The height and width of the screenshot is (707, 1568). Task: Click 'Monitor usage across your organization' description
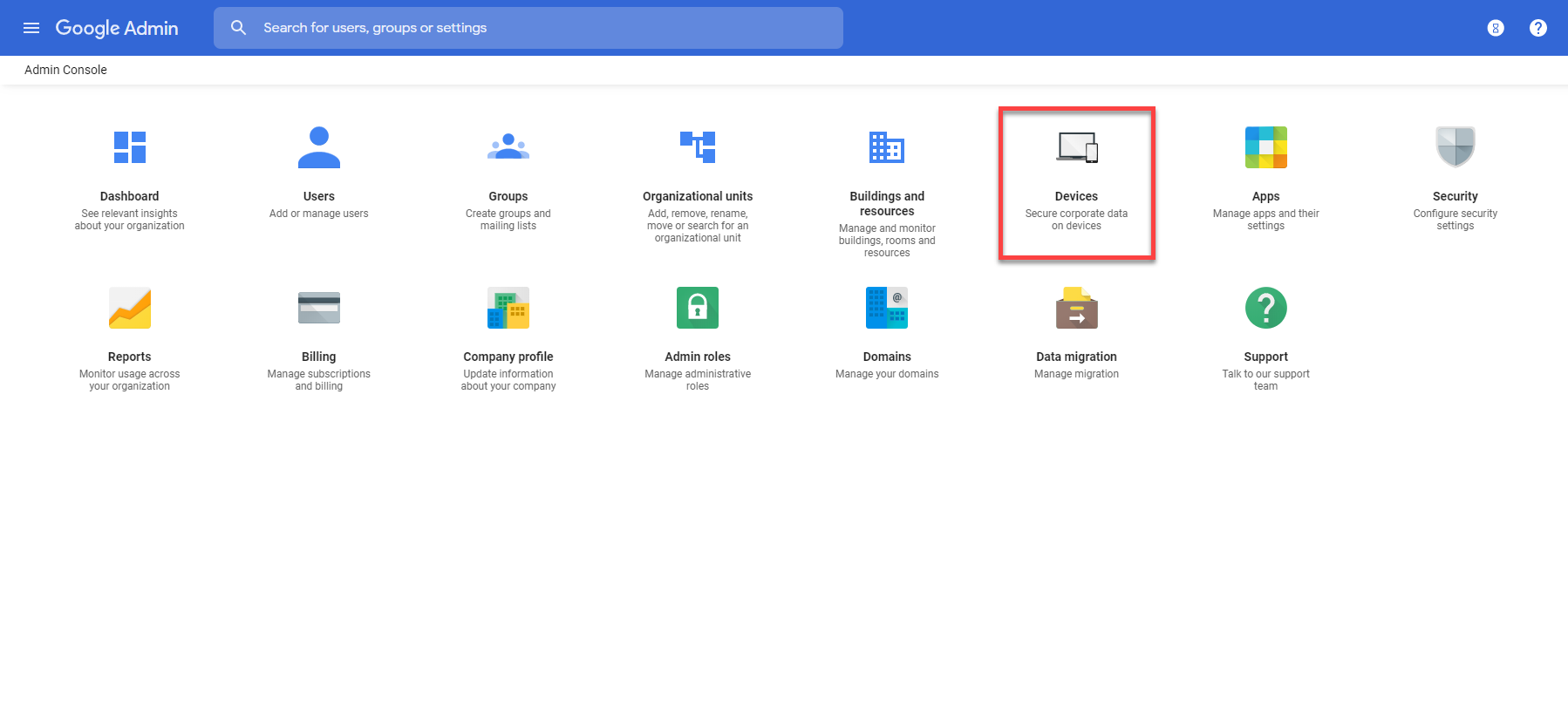(130, 380)
